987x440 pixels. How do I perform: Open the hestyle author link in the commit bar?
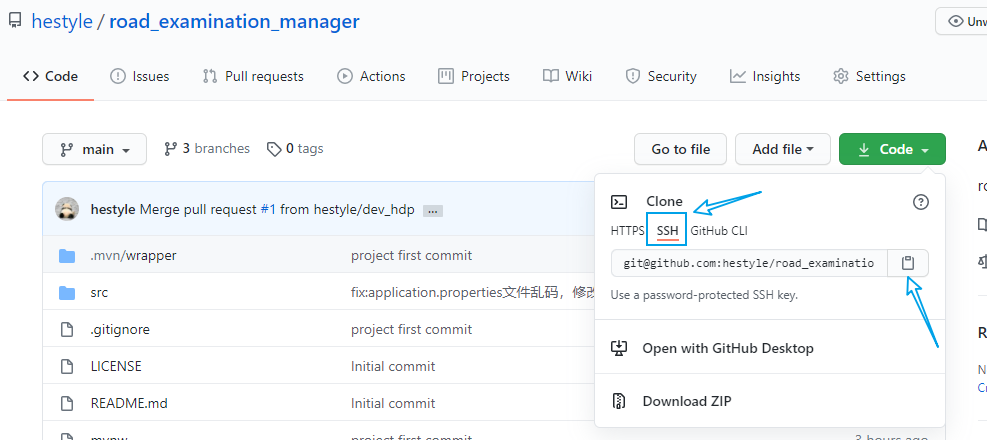[113, 210]
